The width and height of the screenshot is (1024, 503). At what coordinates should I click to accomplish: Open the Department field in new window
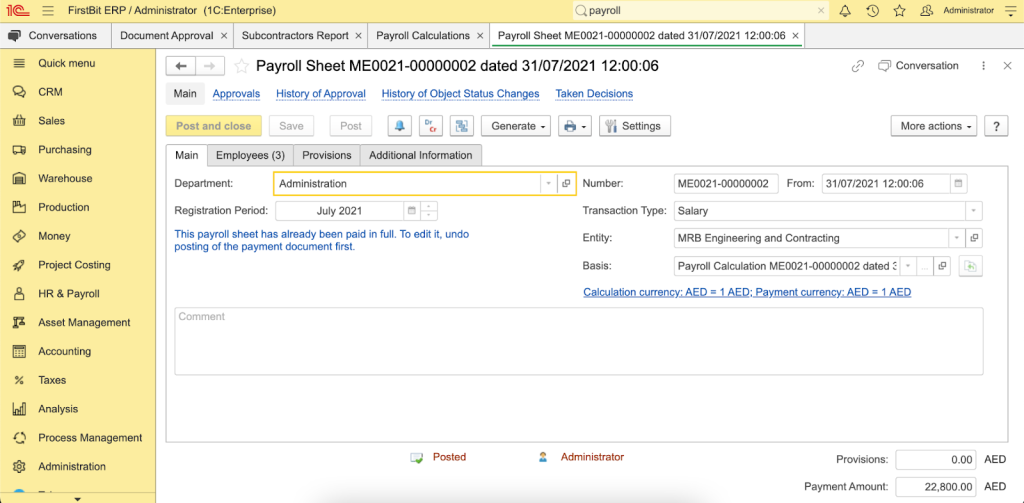click(566, 184)
